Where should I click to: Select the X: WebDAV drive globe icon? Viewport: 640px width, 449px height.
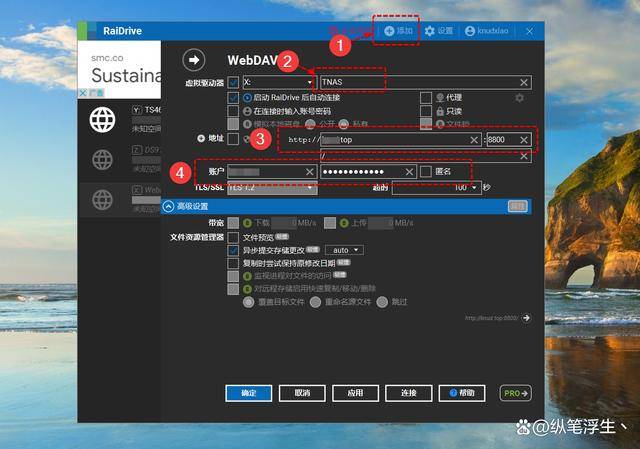coord(102,200)
